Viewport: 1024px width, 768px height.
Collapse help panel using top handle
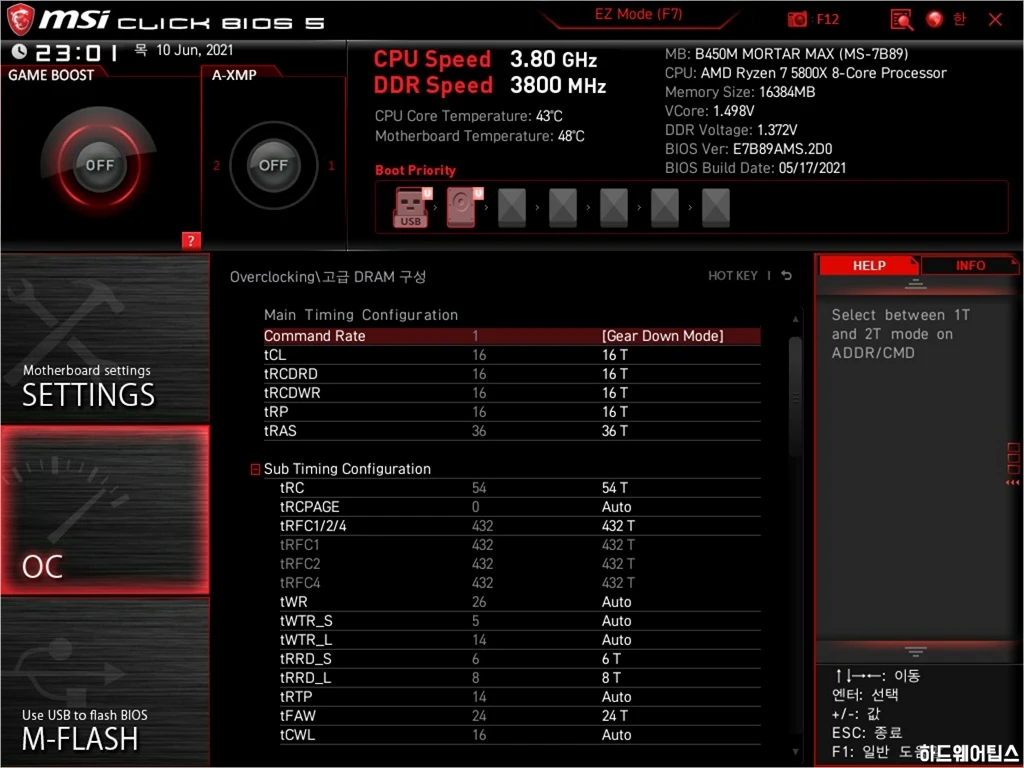coord(915,283)
